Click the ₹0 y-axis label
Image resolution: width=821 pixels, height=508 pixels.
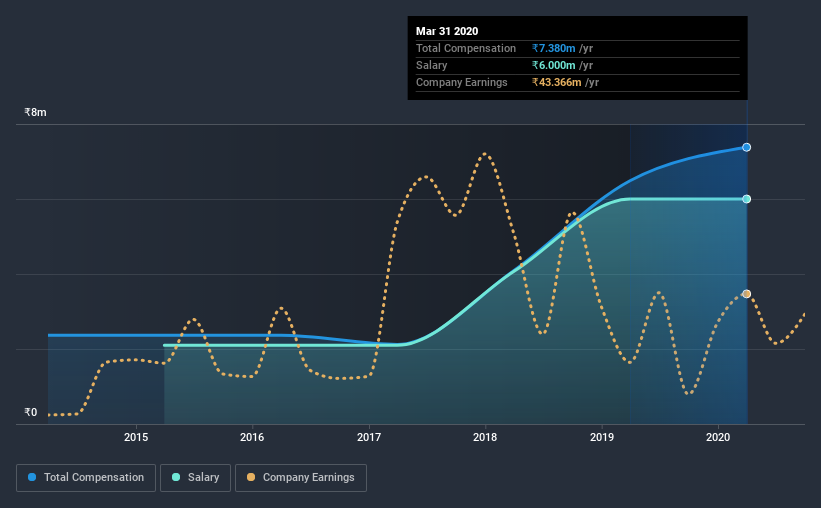point(31,412)
